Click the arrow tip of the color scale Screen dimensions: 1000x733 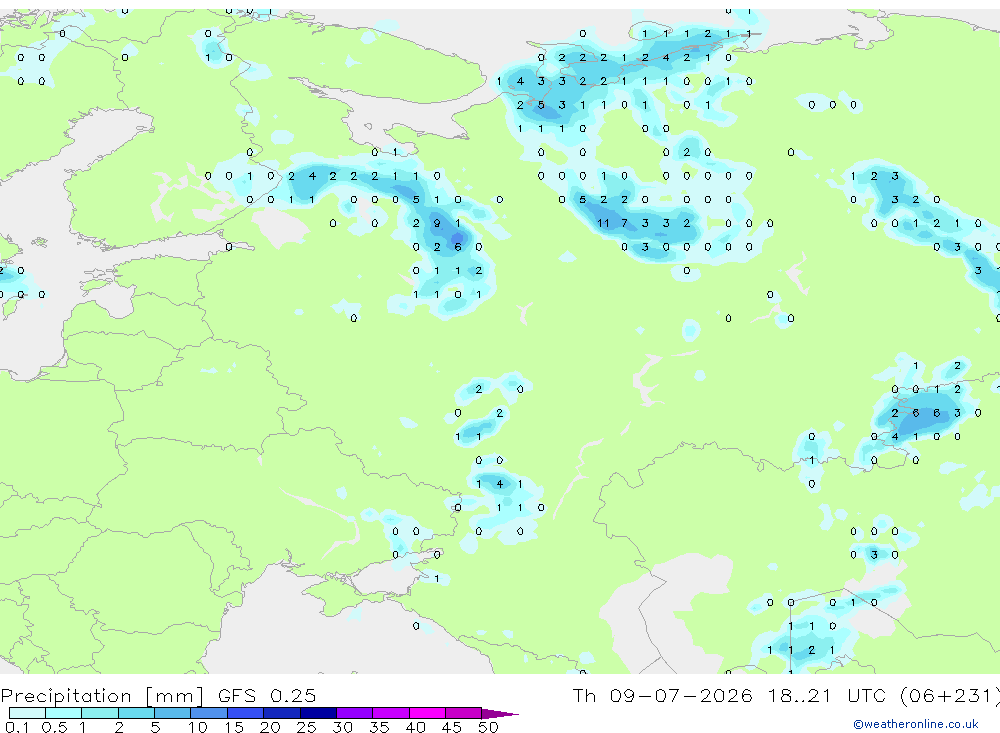coord(501,714)
